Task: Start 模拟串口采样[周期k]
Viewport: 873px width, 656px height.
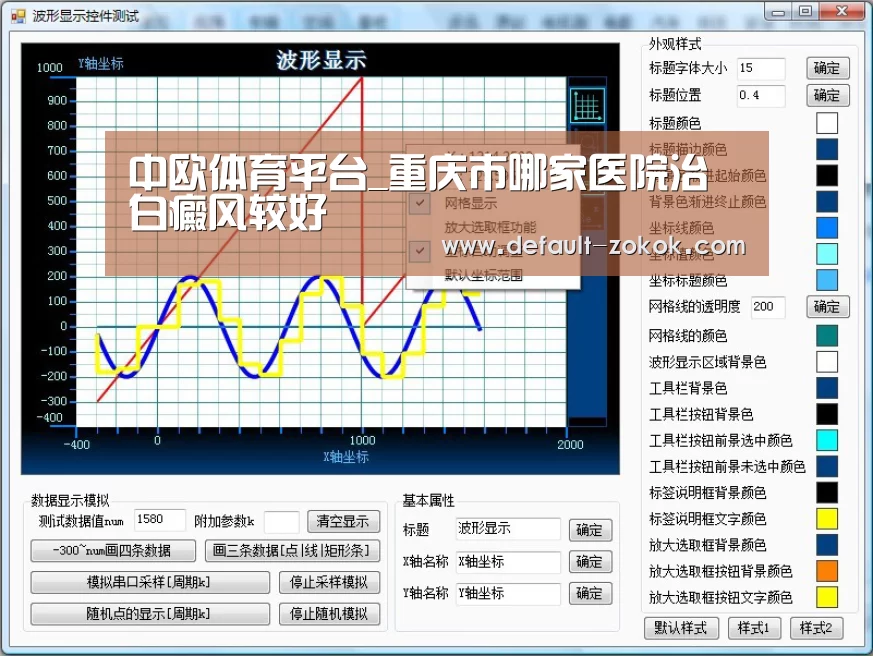Action: coord(150,582)
